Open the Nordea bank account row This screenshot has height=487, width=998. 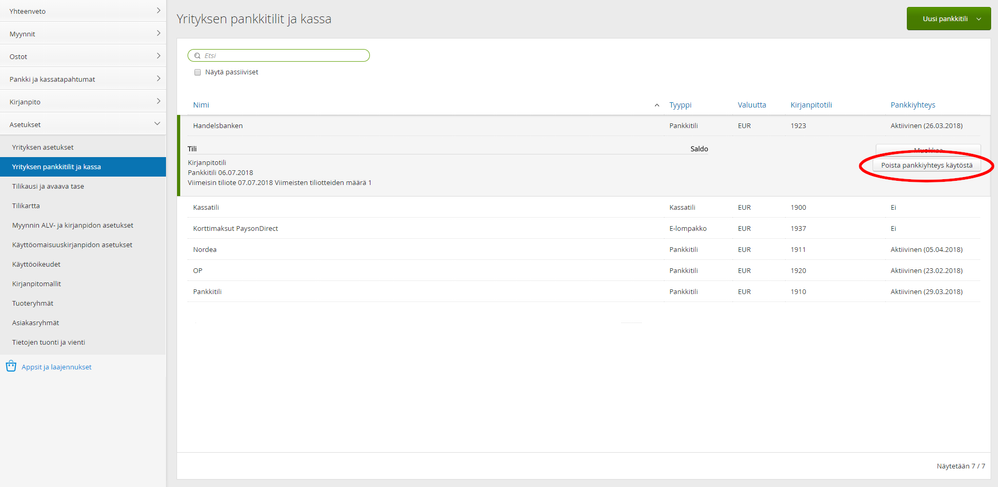click(205, 249)
